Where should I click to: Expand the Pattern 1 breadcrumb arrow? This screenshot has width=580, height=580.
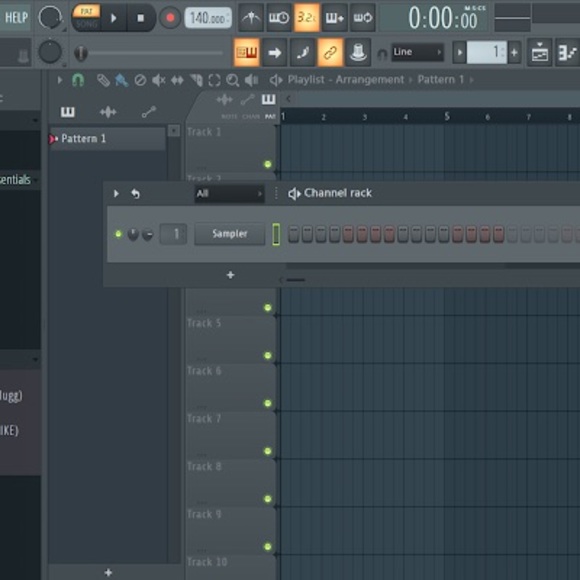471,80
